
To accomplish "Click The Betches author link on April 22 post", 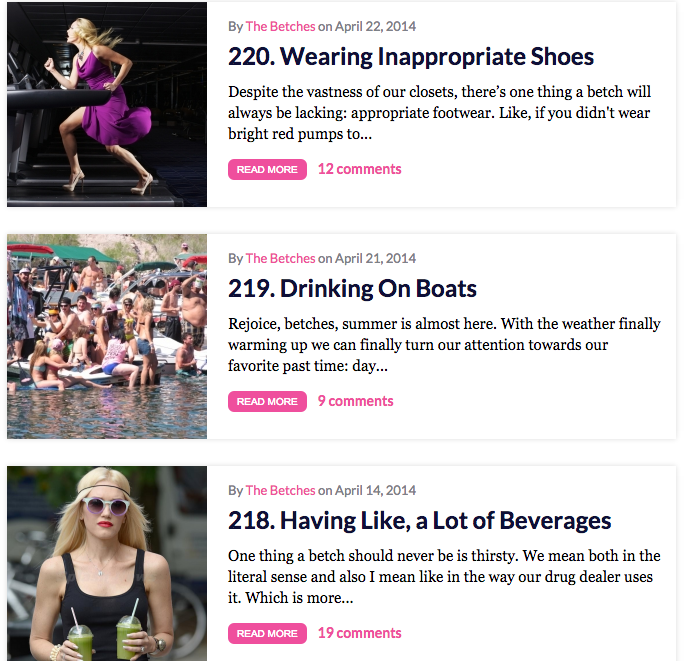I will (x=280, y=26).
